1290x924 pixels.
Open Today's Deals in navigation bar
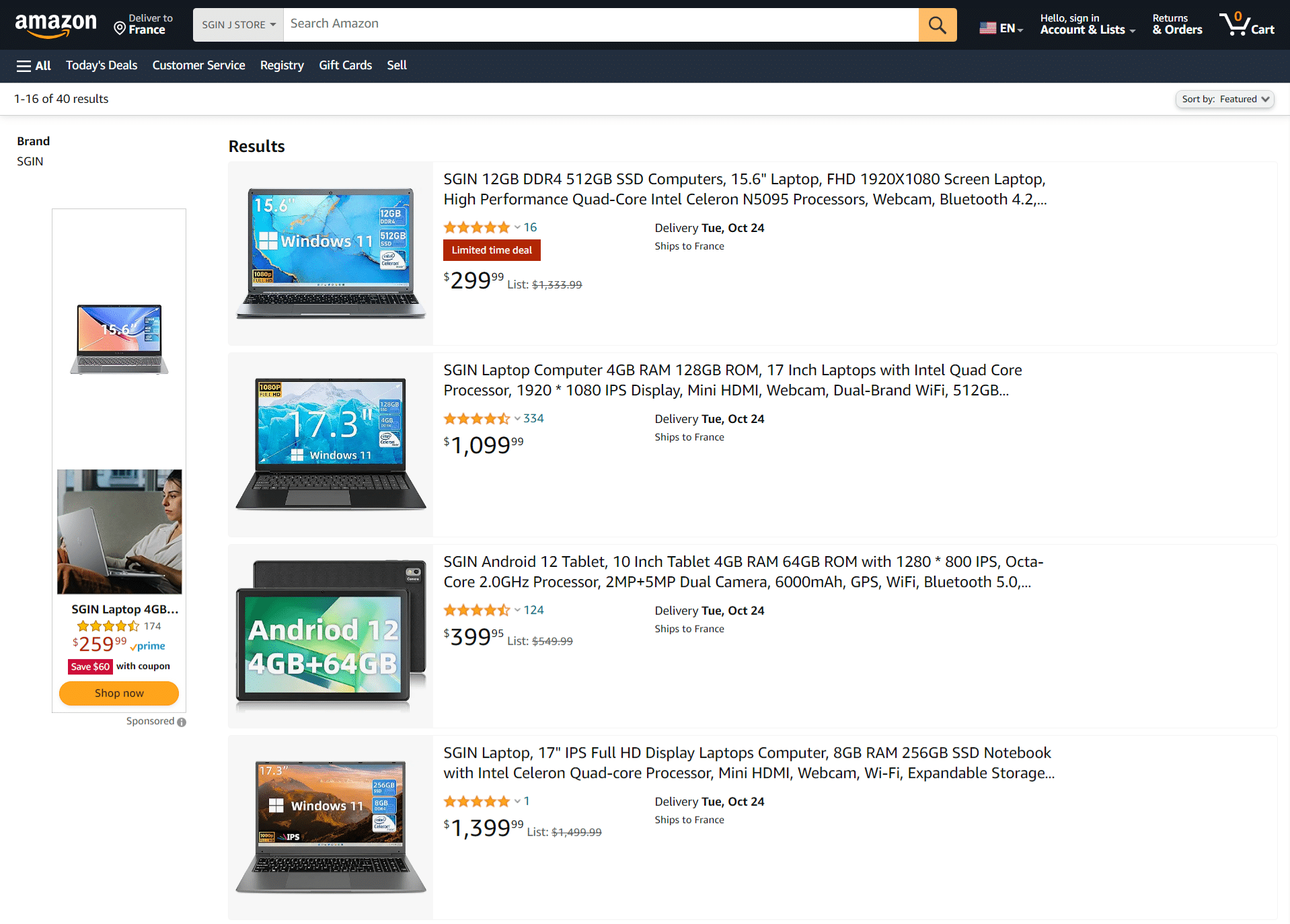click(x=102, y=65)
